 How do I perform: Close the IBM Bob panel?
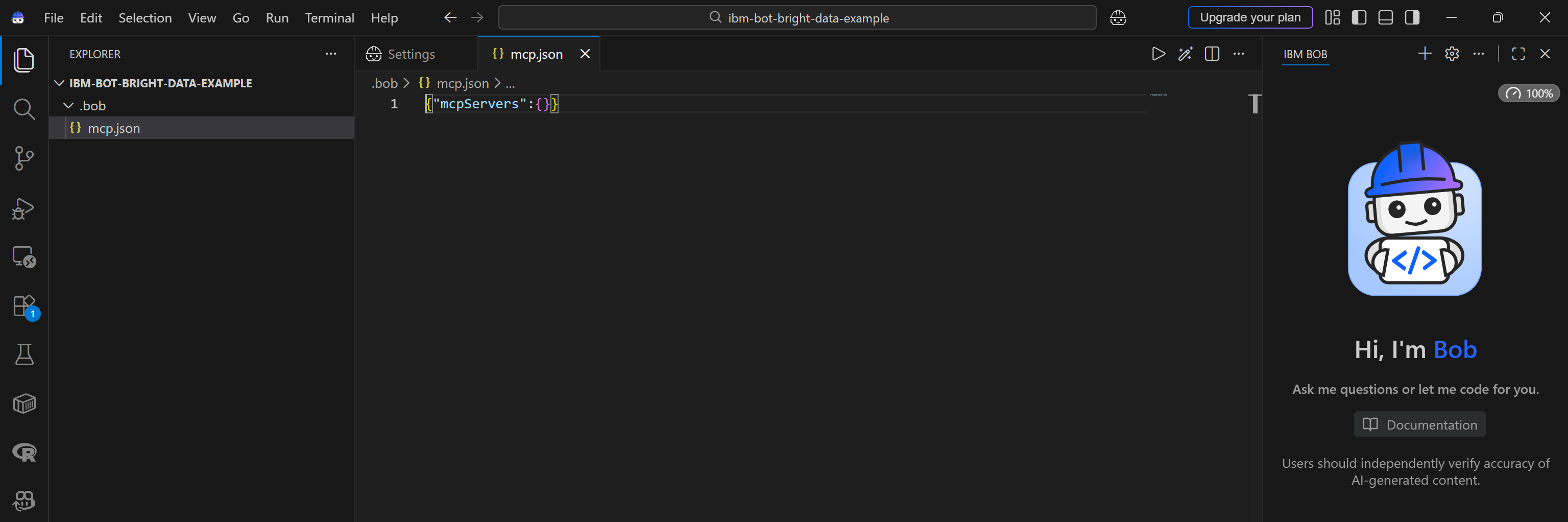(x=1545, y=54)
